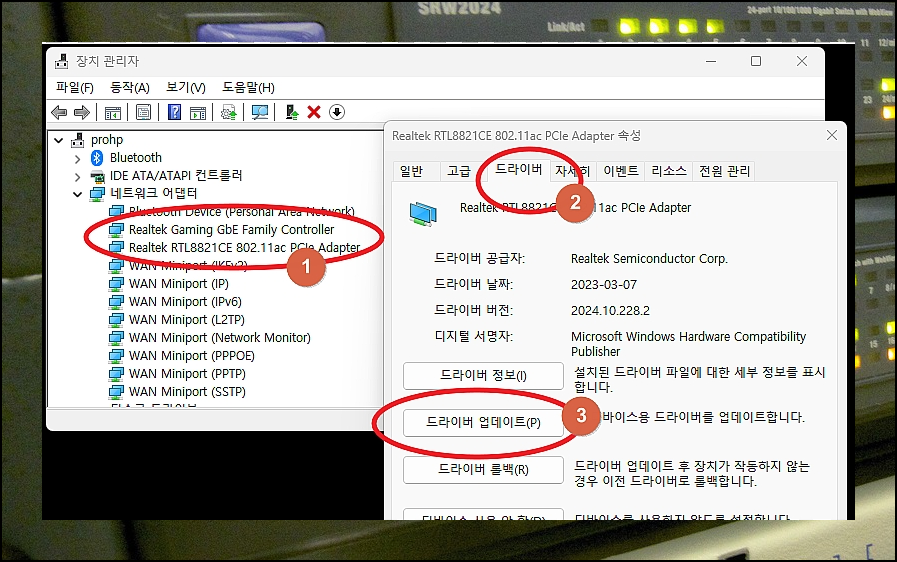Open the 파일(F) menu
Viewport: 897px width, 562px height.
[x=74, y=88]
